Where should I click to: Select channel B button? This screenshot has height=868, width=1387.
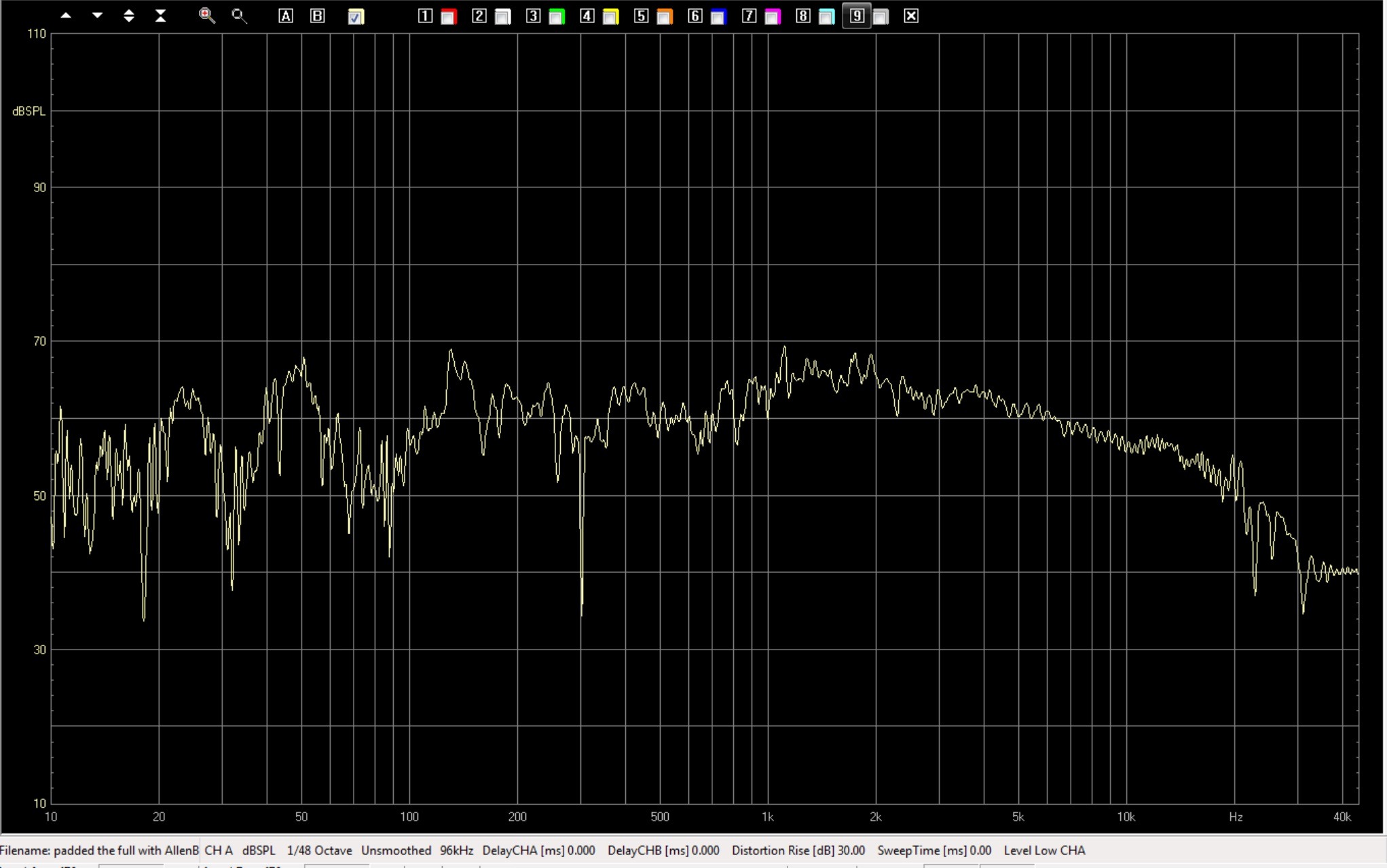[317, 16]
